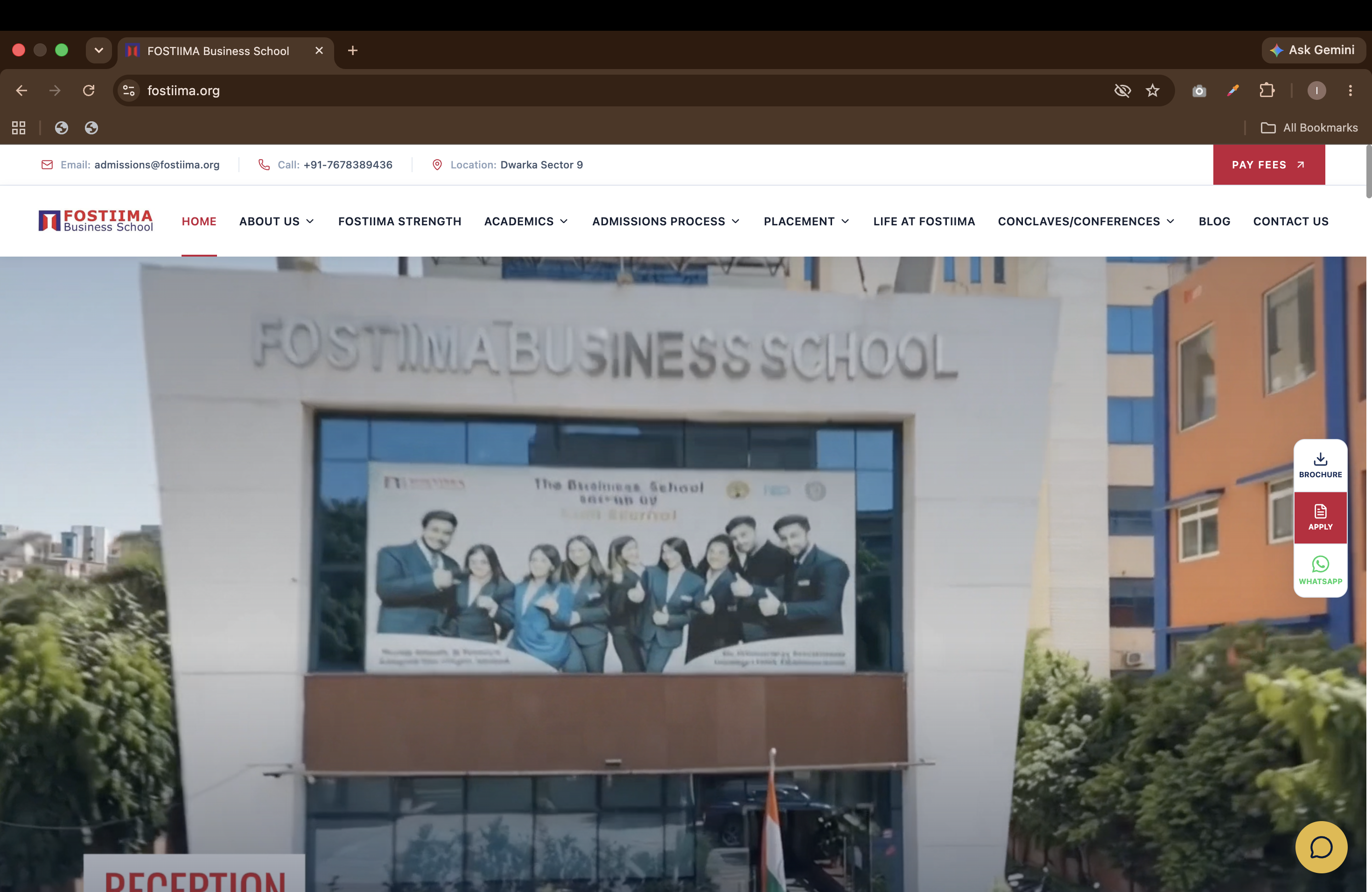Open a new browser tab
The width and height of the screenshot is (1372, 892).
click(x=353, y=51)
